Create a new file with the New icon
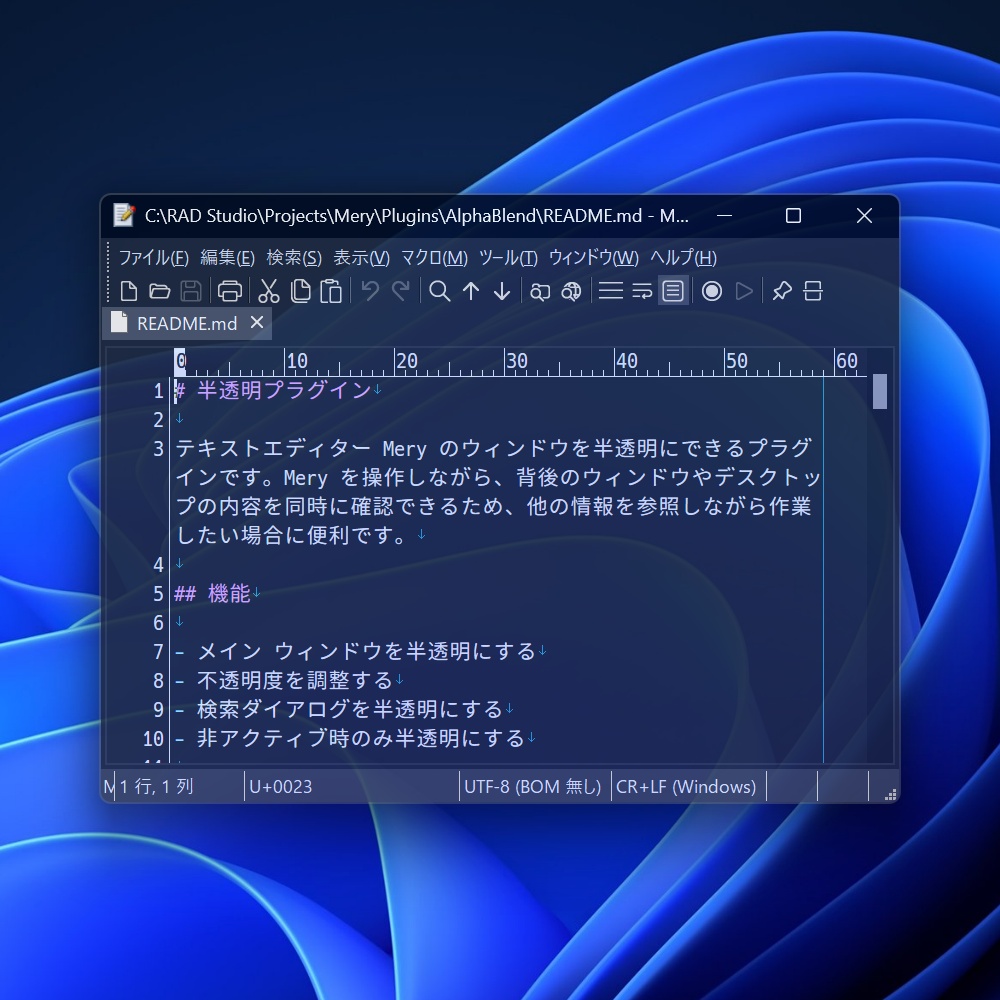 click(129, 291)
